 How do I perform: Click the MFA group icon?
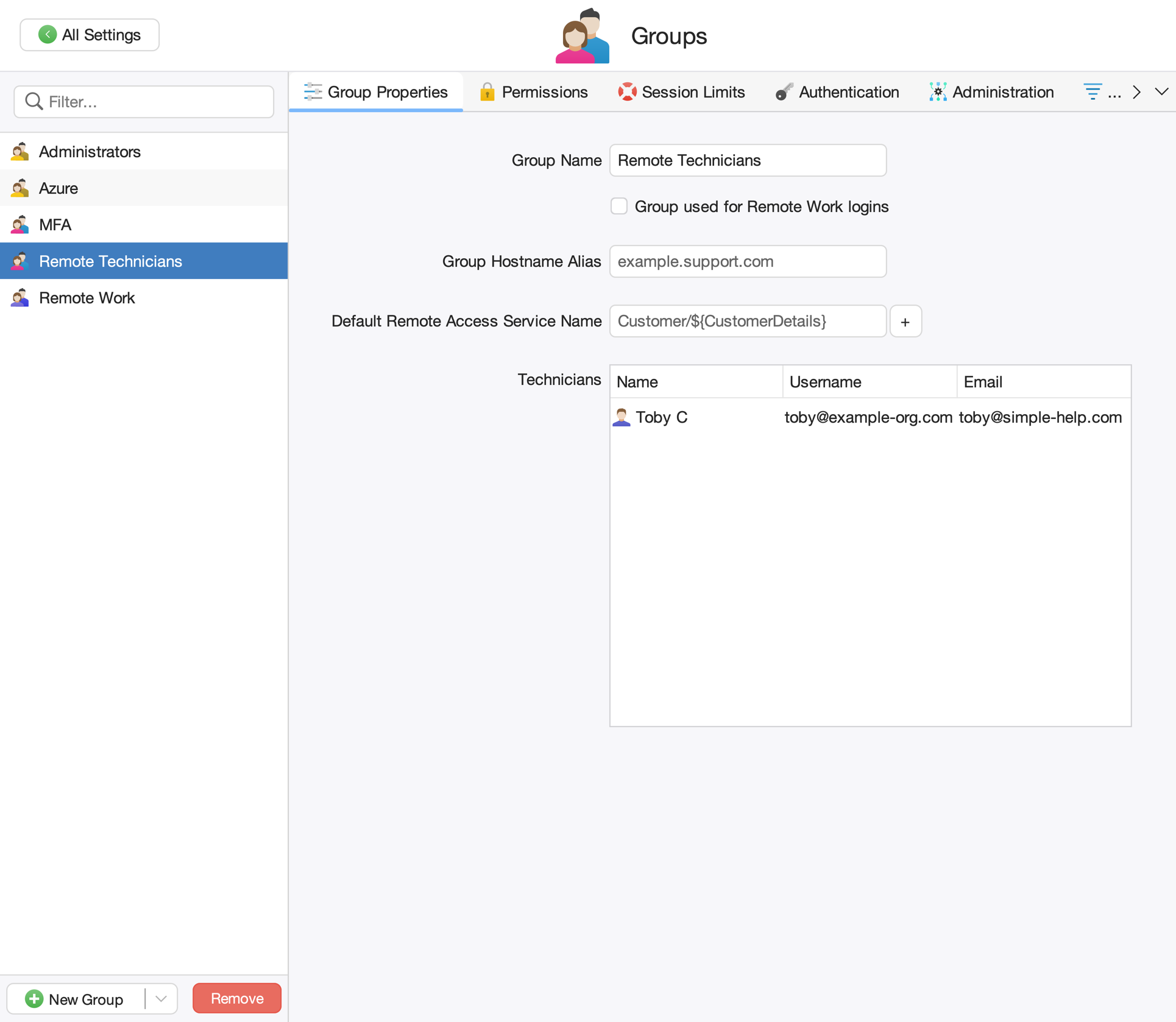[20, 225]
